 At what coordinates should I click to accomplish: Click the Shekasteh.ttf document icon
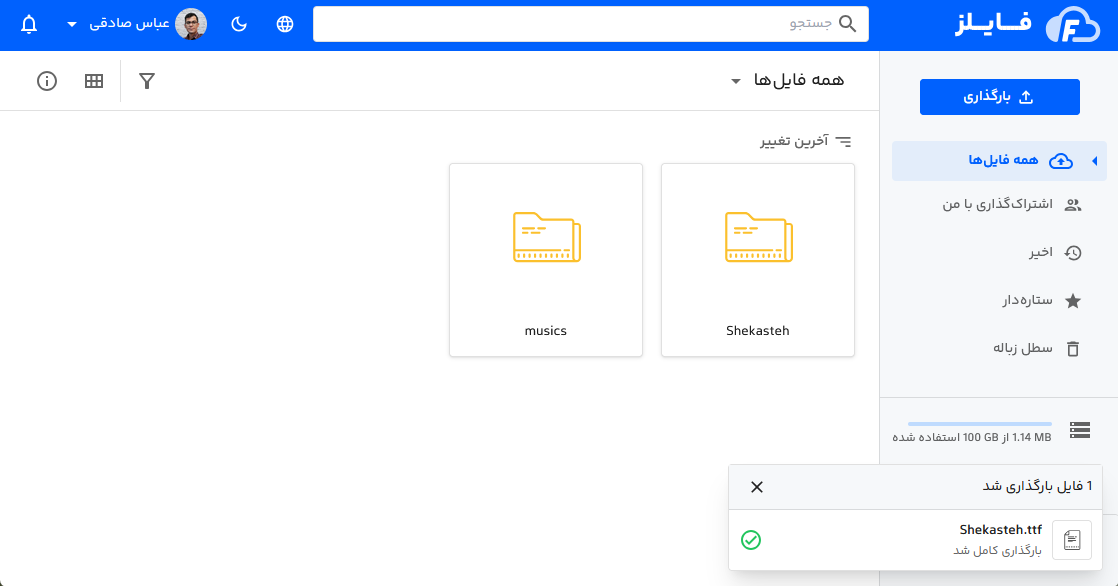tap(1071, 540)
